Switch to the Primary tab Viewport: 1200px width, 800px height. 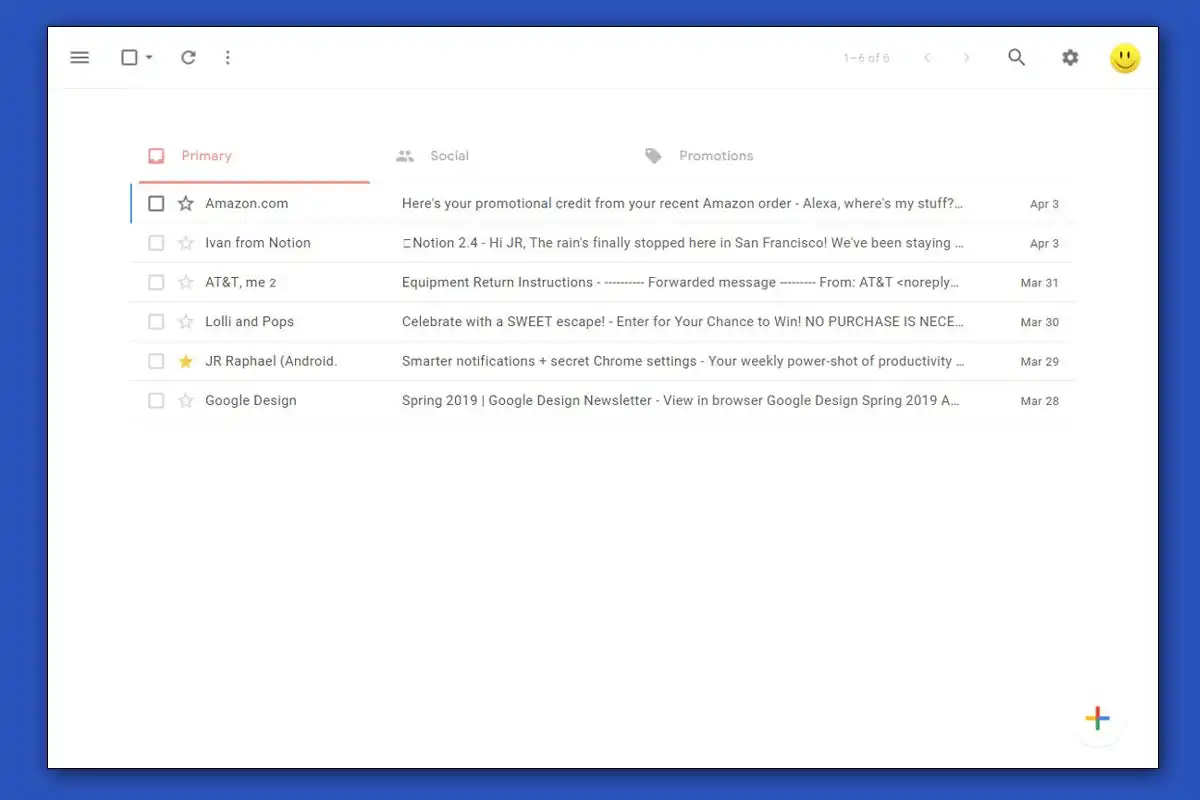click(x=254, y=157)
